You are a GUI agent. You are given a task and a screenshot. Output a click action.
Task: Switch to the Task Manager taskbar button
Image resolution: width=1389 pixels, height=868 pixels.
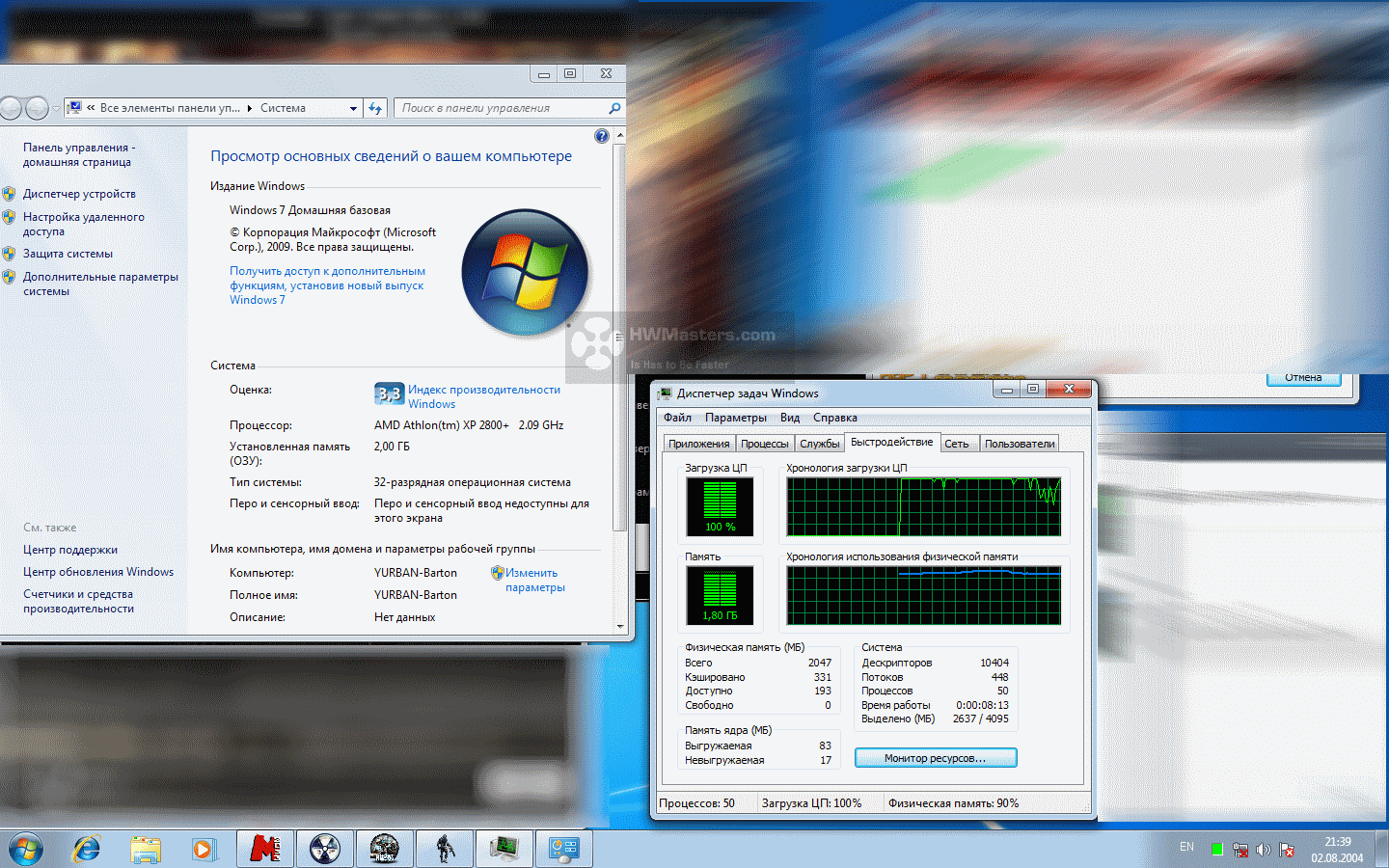(x=504, y=849)
